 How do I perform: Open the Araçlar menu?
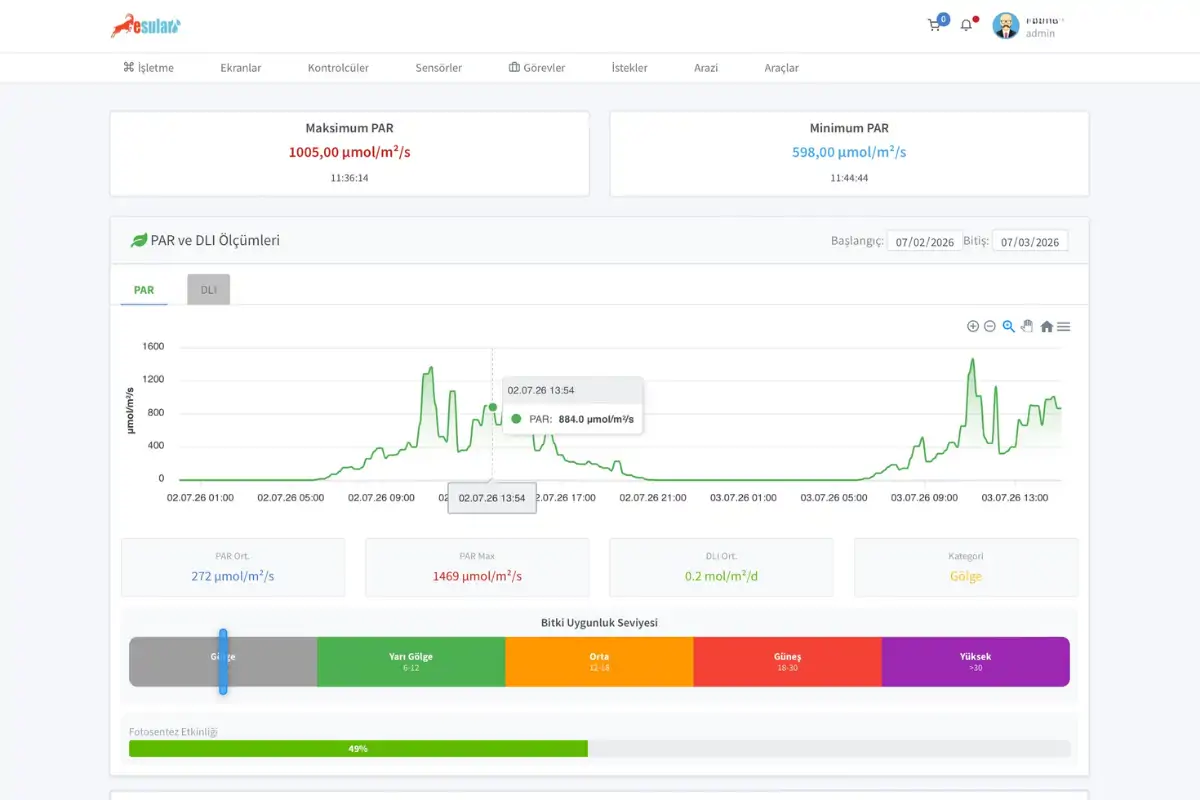[x=782, y=68]
